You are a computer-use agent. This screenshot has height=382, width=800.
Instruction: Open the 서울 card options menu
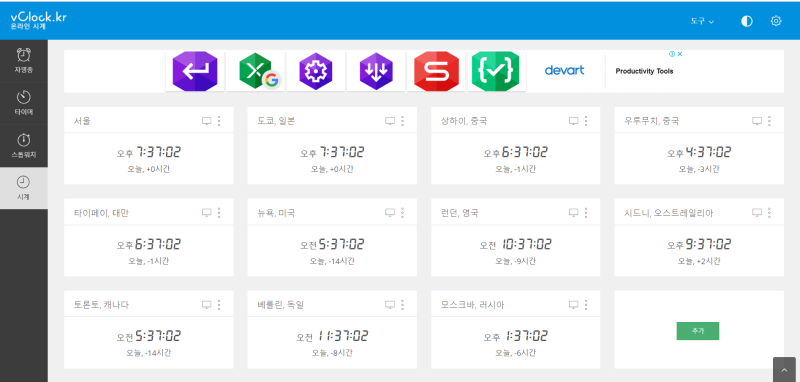pyautogui.click(x=219, y=121)
